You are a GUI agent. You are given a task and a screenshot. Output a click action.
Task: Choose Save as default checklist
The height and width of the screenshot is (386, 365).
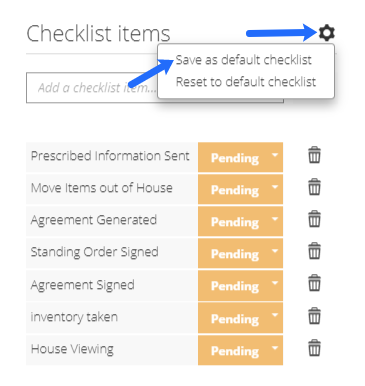pyautogui.click(x=244, y=60)
